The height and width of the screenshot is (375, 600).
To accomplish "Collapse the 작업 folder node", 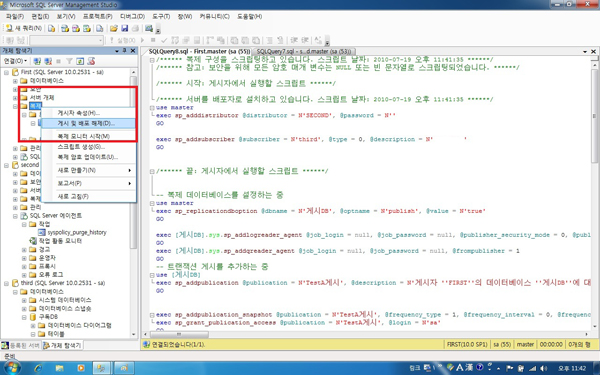I will click(x=24, y=224).
